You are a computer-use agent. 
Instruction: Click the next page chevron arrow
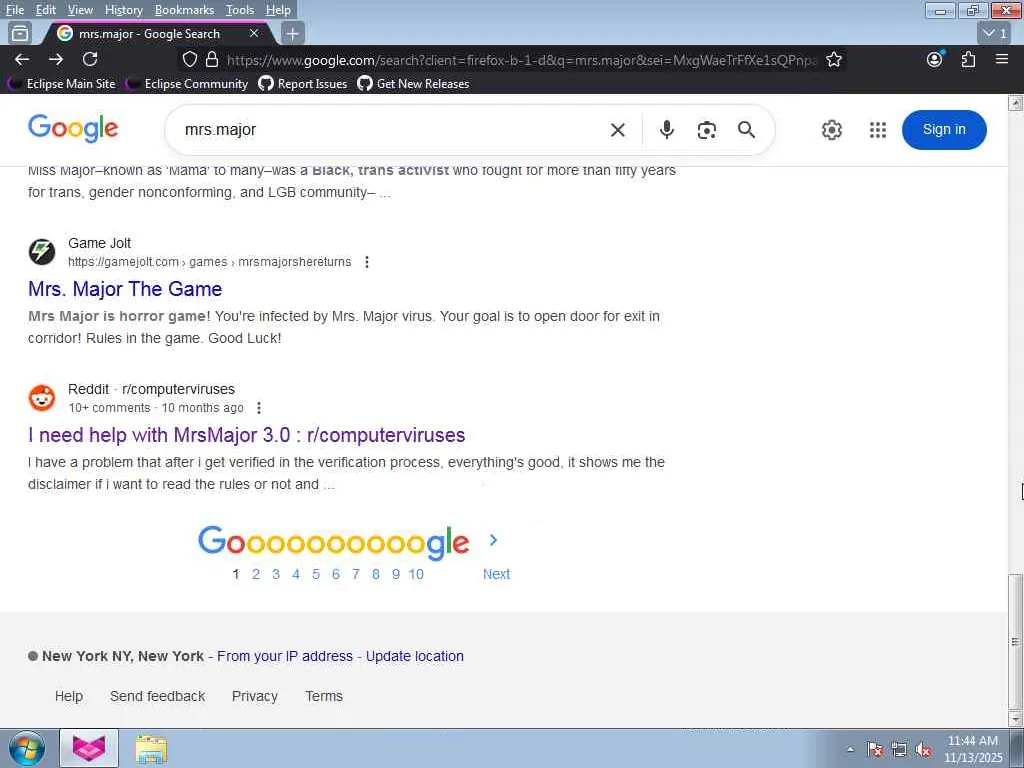click(494, 540)
